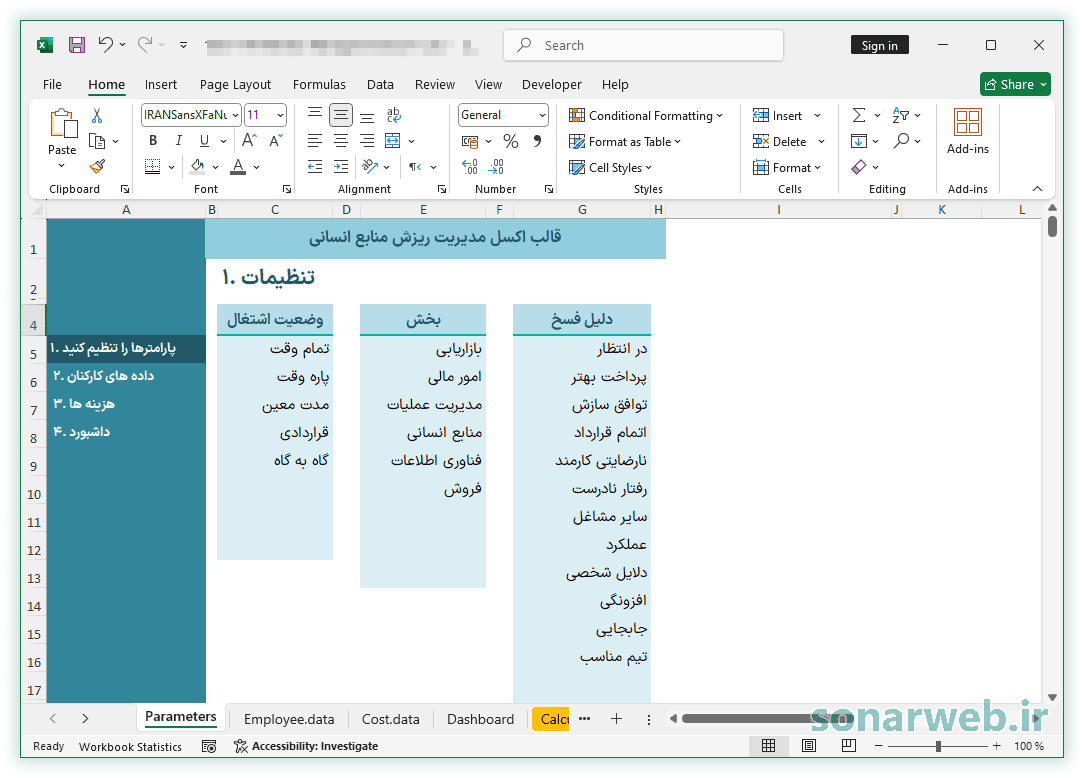Click the Undo arrow icon

[105, 45]
